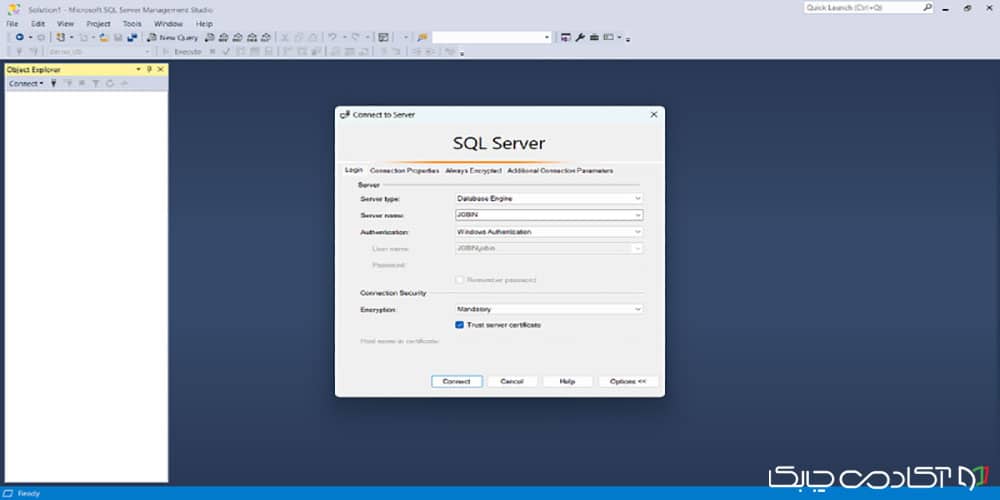Open Object Explorer window position dropdown arrow
The image size is (1000, 500).
[138, 69]
